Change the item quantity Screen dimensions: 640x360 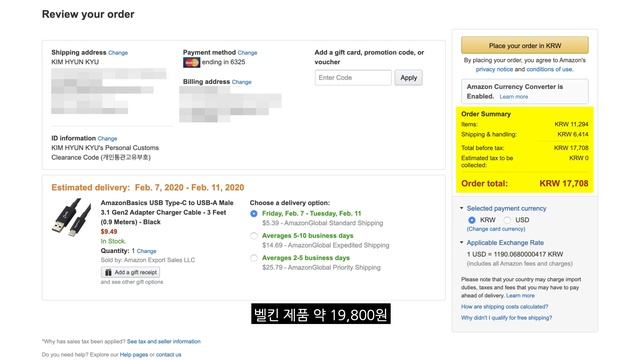(147, 251)
